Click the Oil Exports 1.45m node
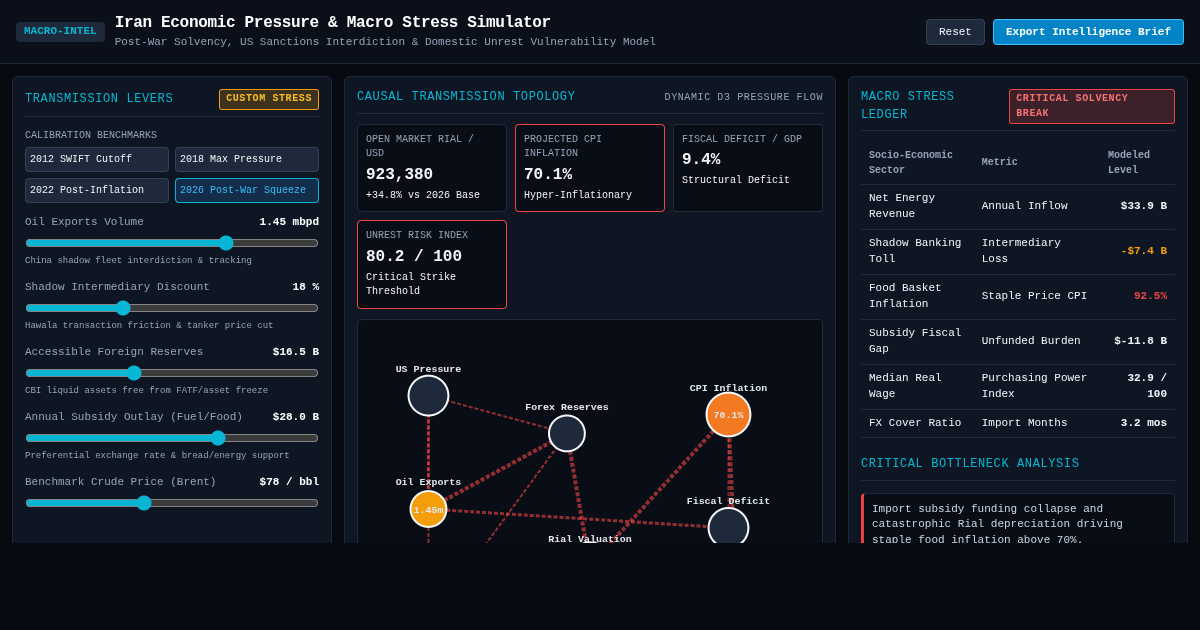 point(428,509)
